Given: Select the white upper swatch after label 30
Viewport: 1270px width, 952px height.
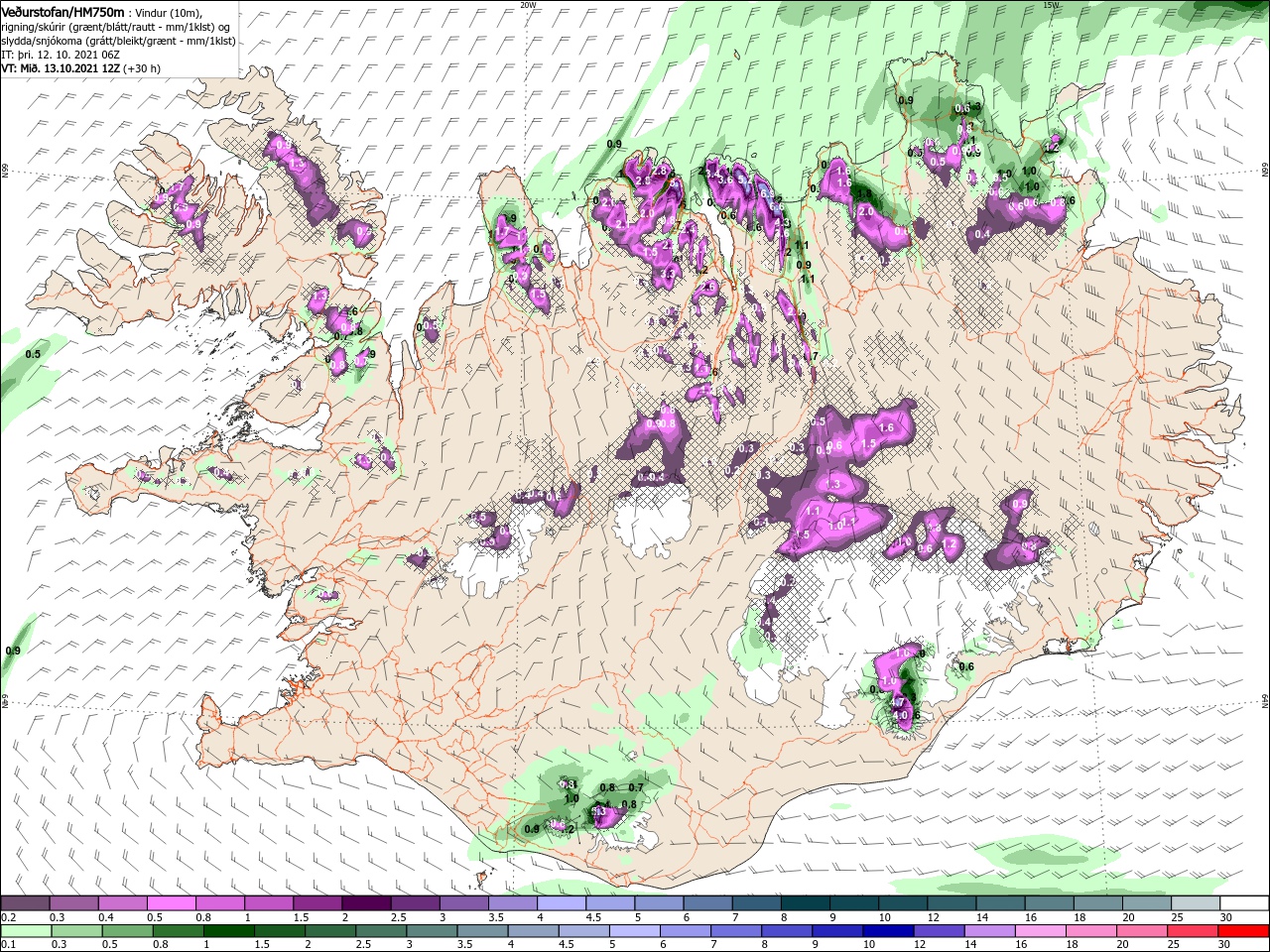Looking at the screenshot, I should point(1244,903).
